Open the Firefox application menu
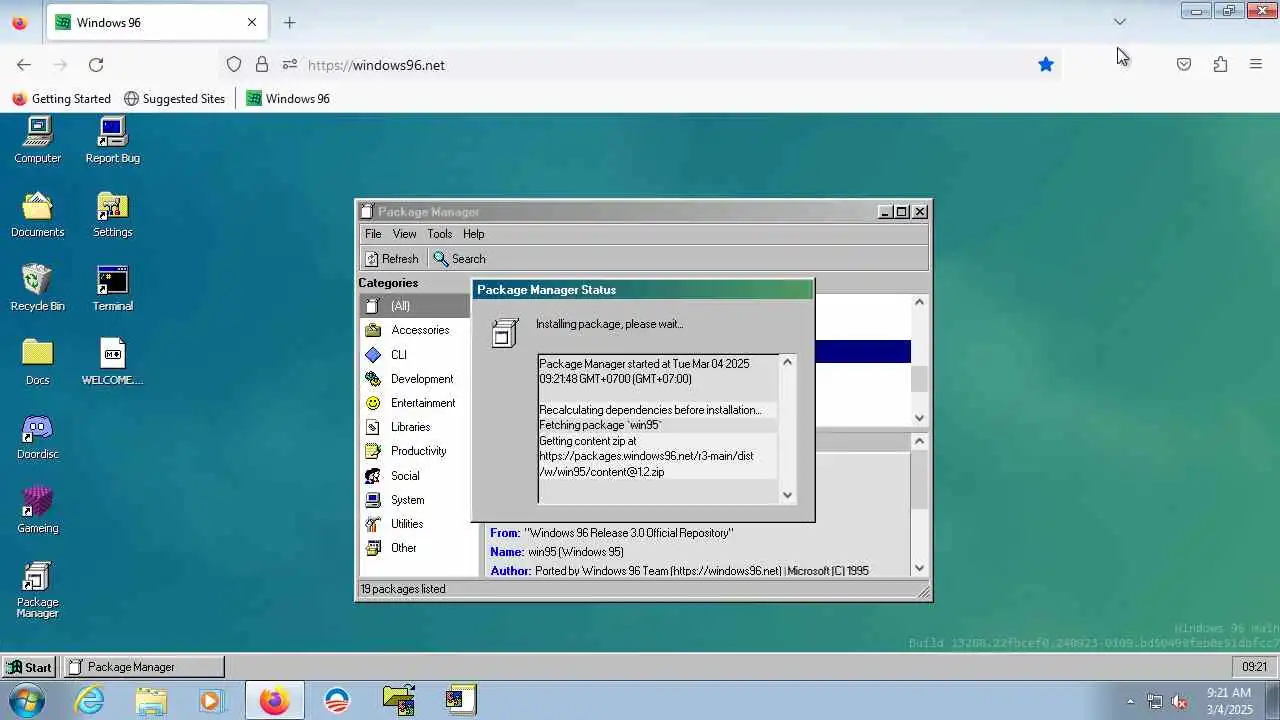The height and width of the screenshot is (720, 1280). 1256,64
